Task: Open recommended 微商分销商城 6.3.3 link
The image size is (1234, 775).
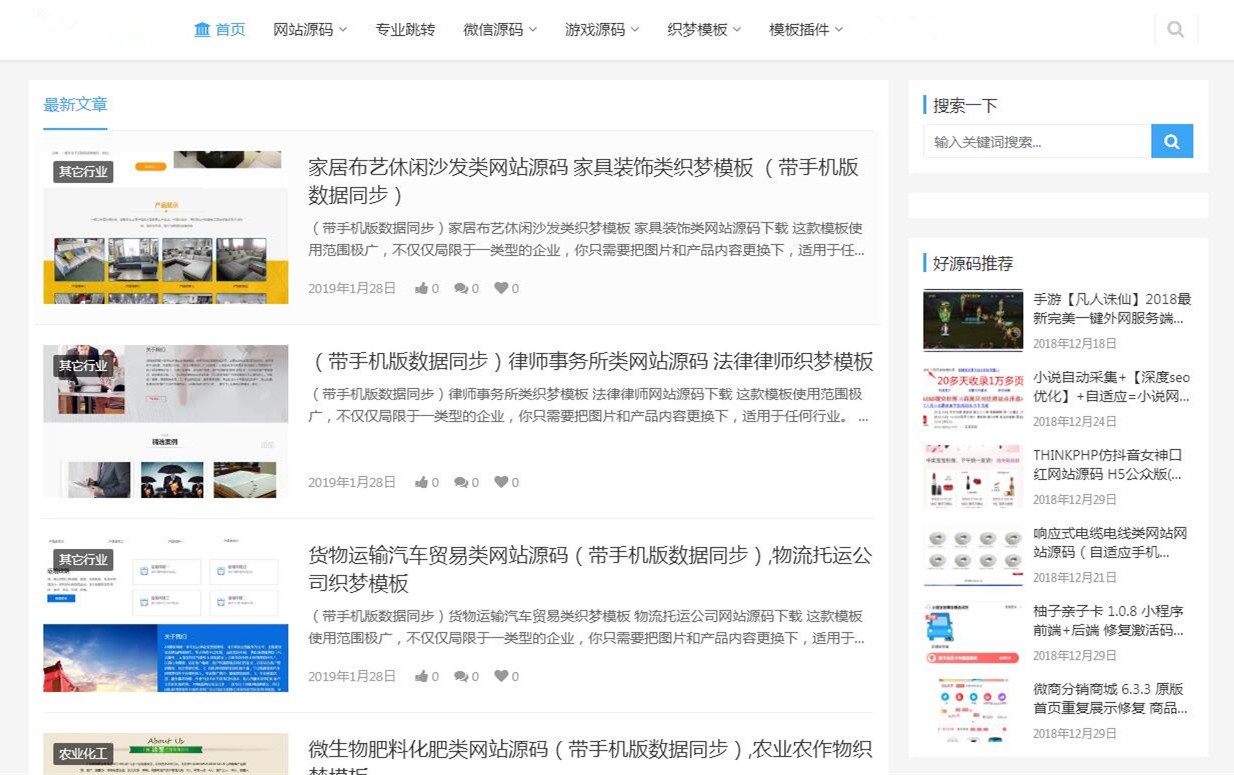Action: [1110, 699]
